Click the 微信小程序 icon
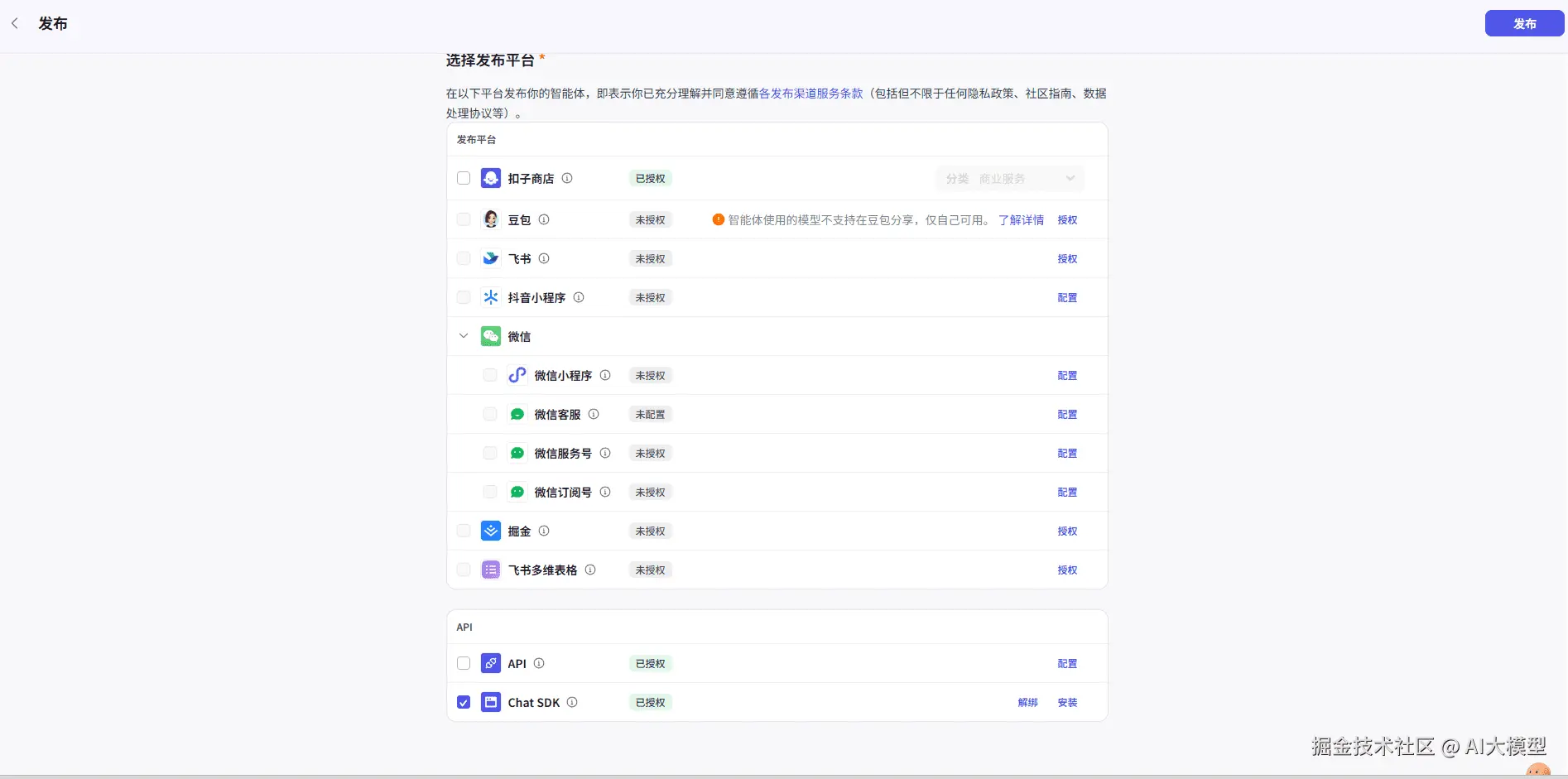This screenshot has height=779, width=1568. (517, 375)
